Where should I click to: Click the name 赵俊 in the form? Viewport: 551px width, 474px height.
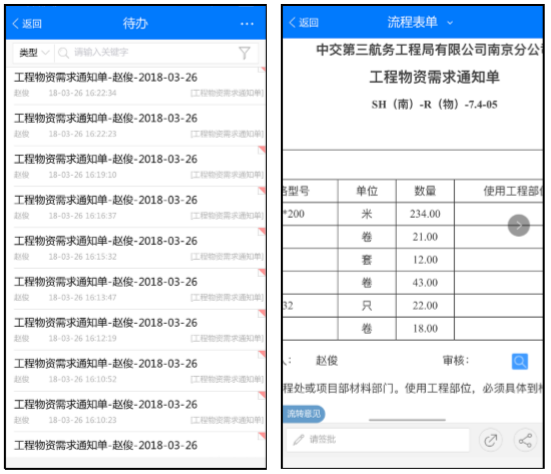click(327, 361)
